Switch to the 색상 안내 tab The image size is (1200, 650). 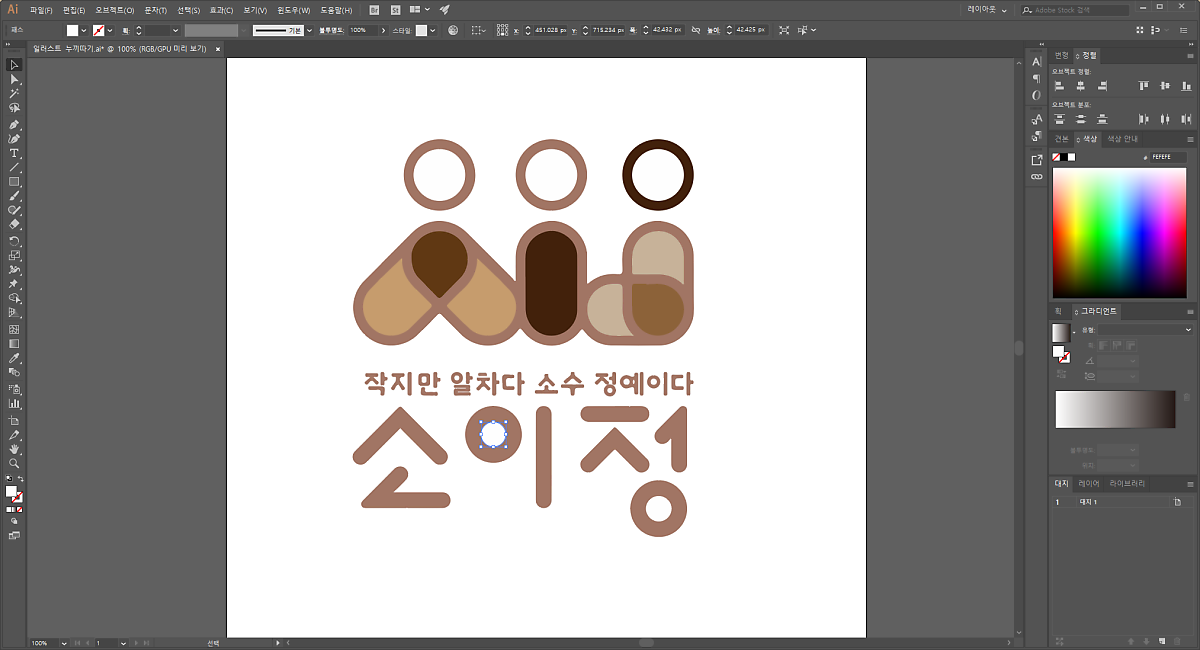coord(1123,139)
